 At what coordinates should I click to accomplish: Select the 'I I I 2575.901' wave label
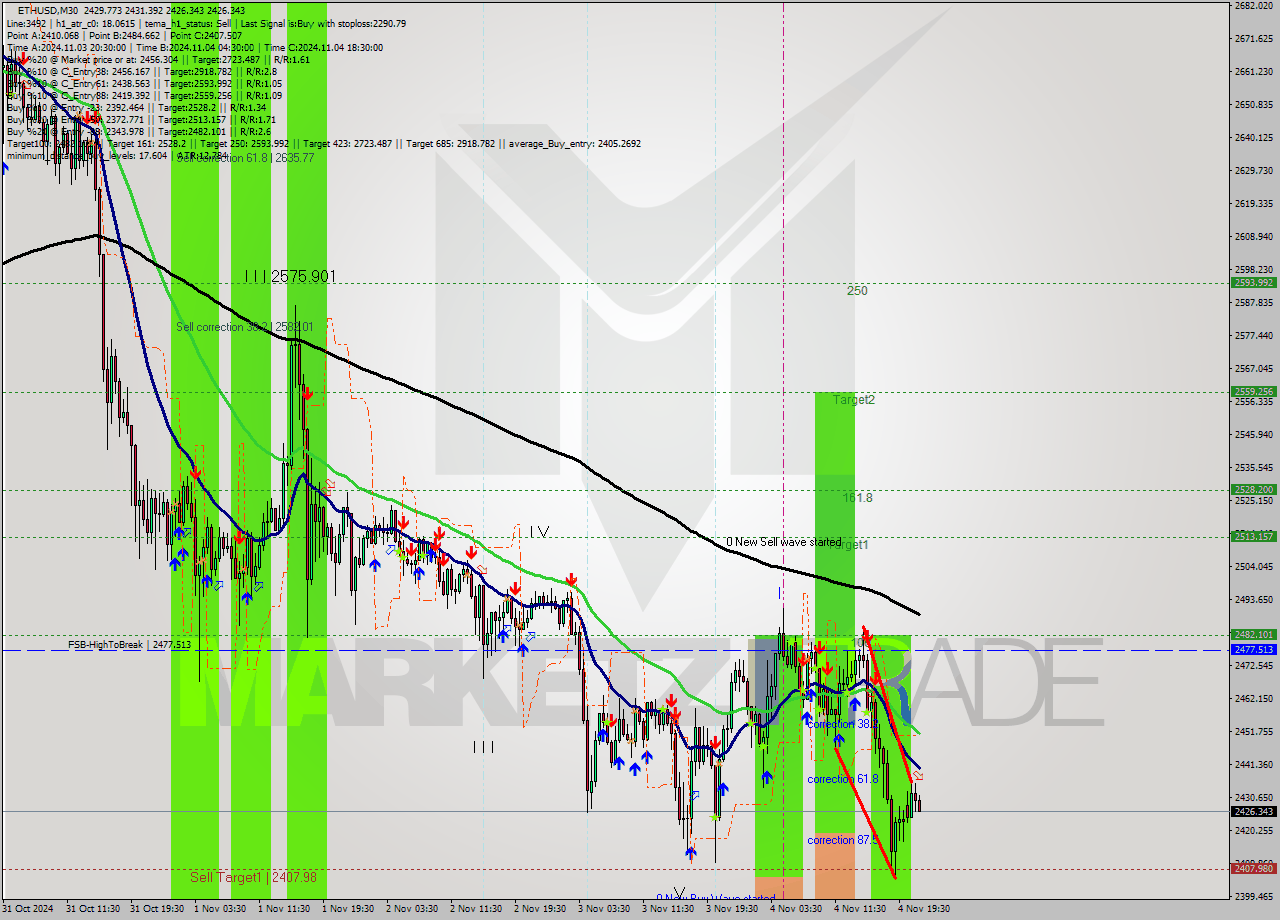pyautogui.click(x=290, y=276)
